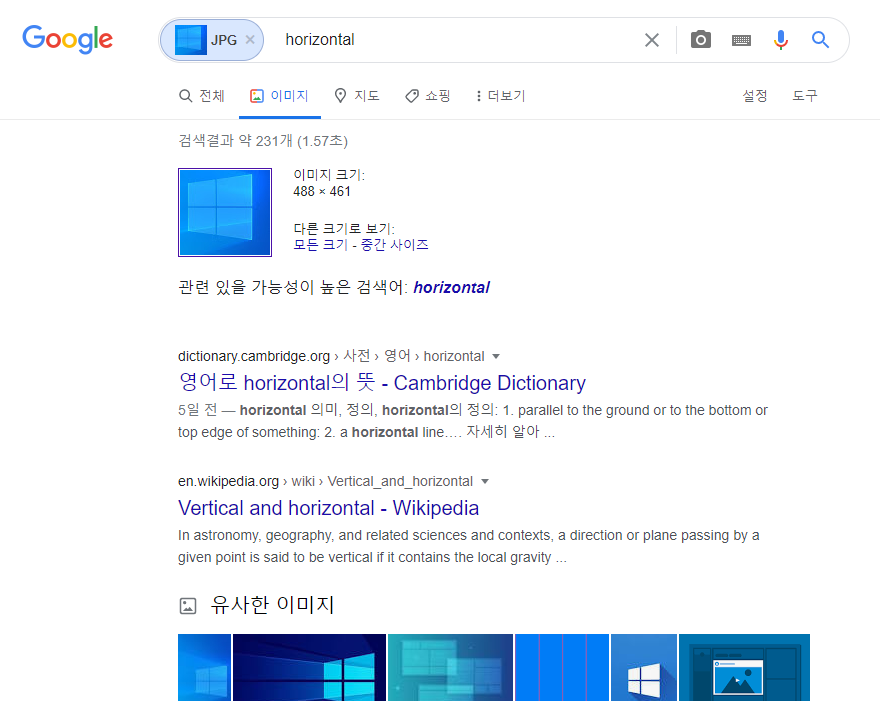Expand dropdown arrow next to Cambridge result URL
The image size is (880, 701).
click(496, 356)
